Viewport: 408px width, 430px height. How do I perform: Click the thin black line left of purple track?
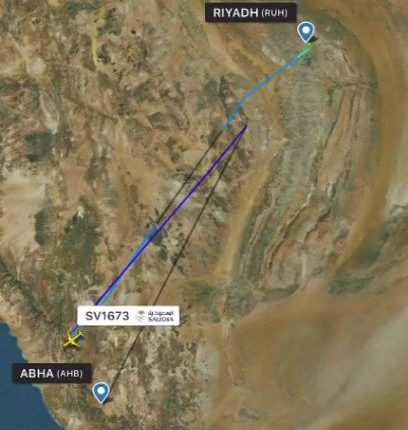click(x=187, y=178)
